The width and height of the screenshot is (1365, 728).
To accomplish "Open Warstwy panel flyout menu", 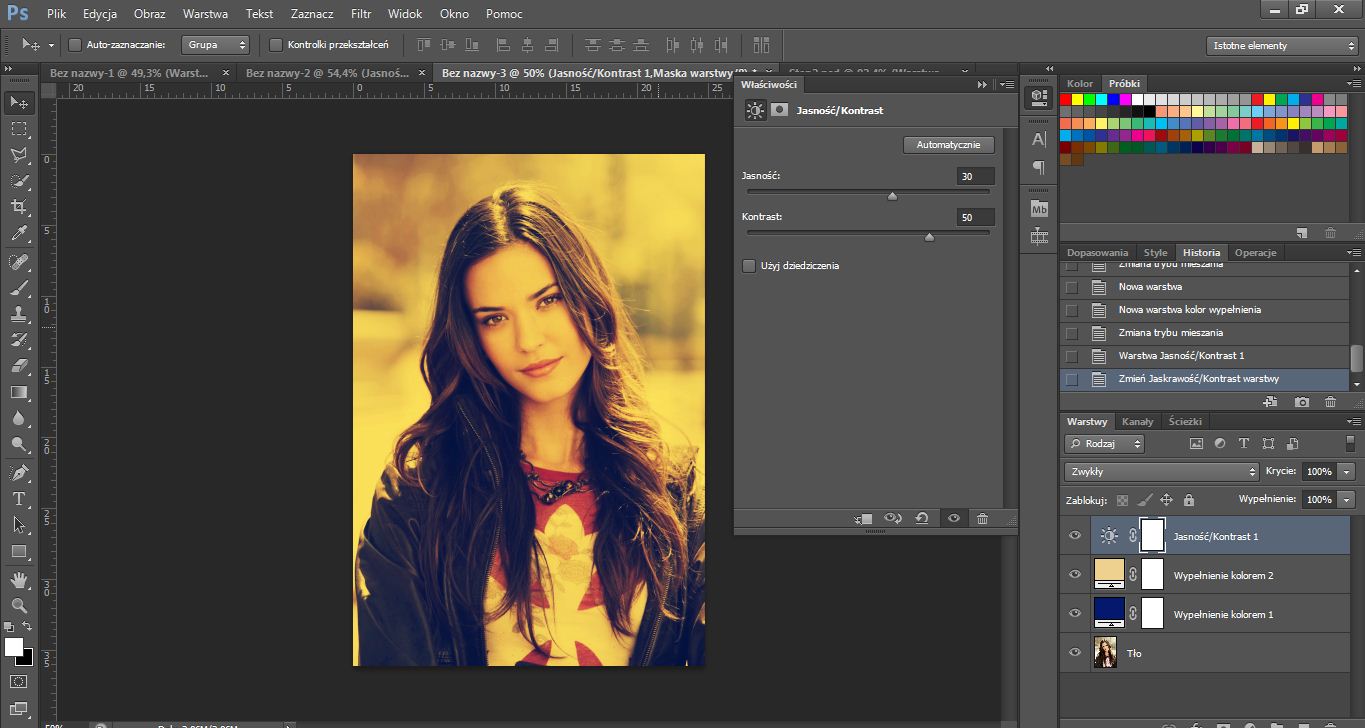I will [1353, 422].
